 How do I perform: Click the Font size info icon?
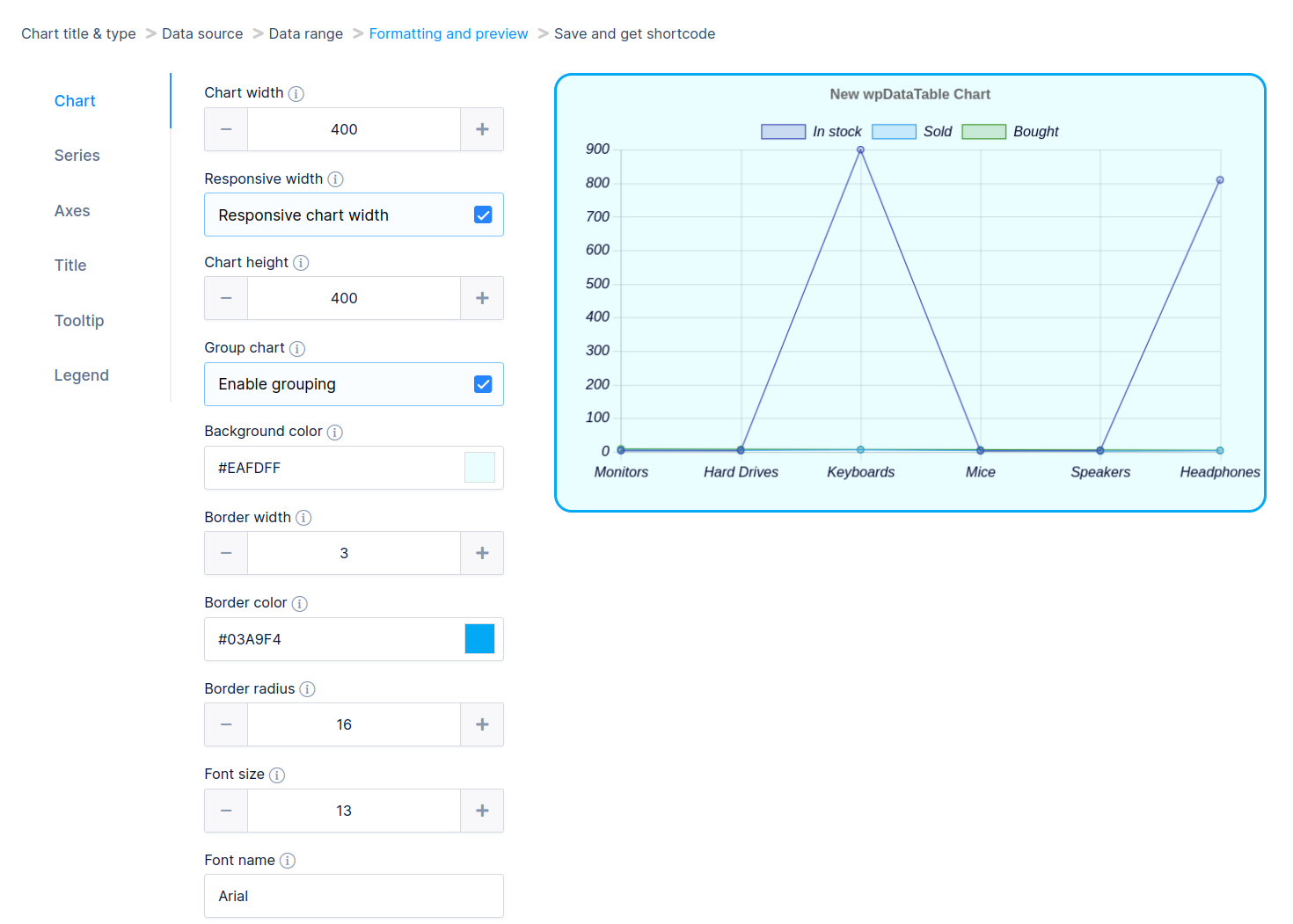[277, 775]
